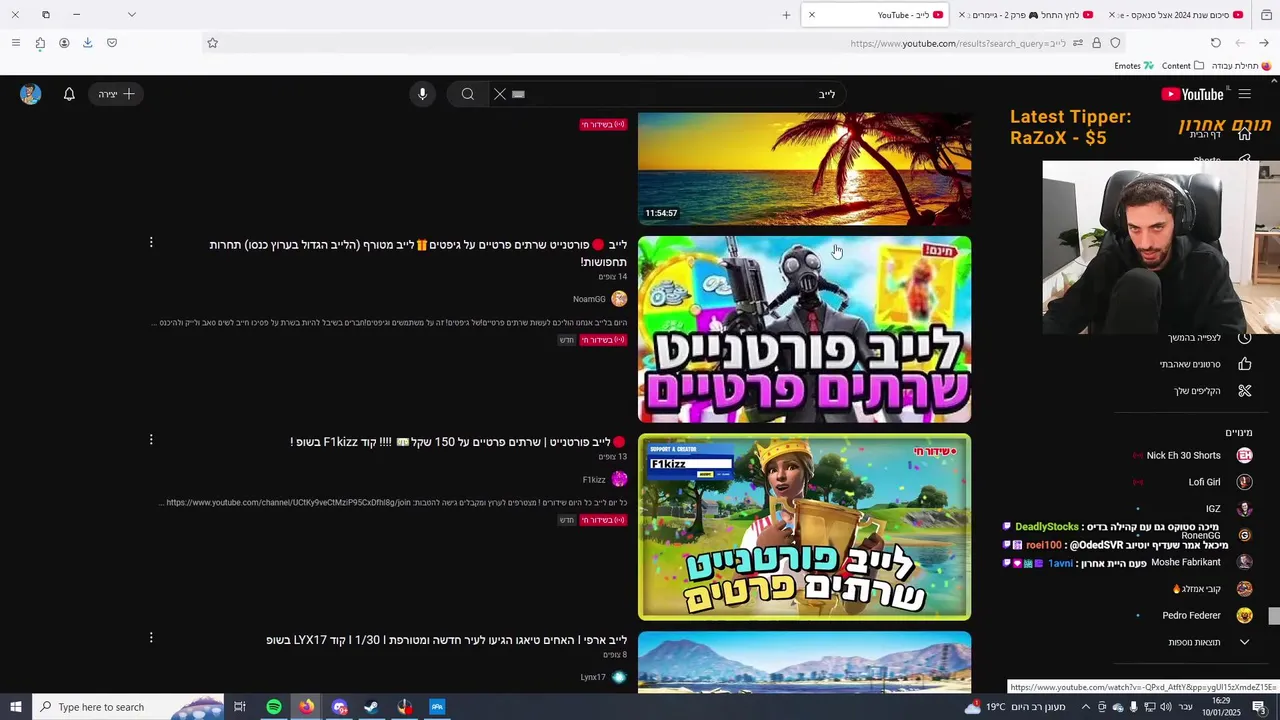This screenshot has height=720, width=1280.
Task: Show hidden system tray icons
Action: click(x=1086, y=707)
